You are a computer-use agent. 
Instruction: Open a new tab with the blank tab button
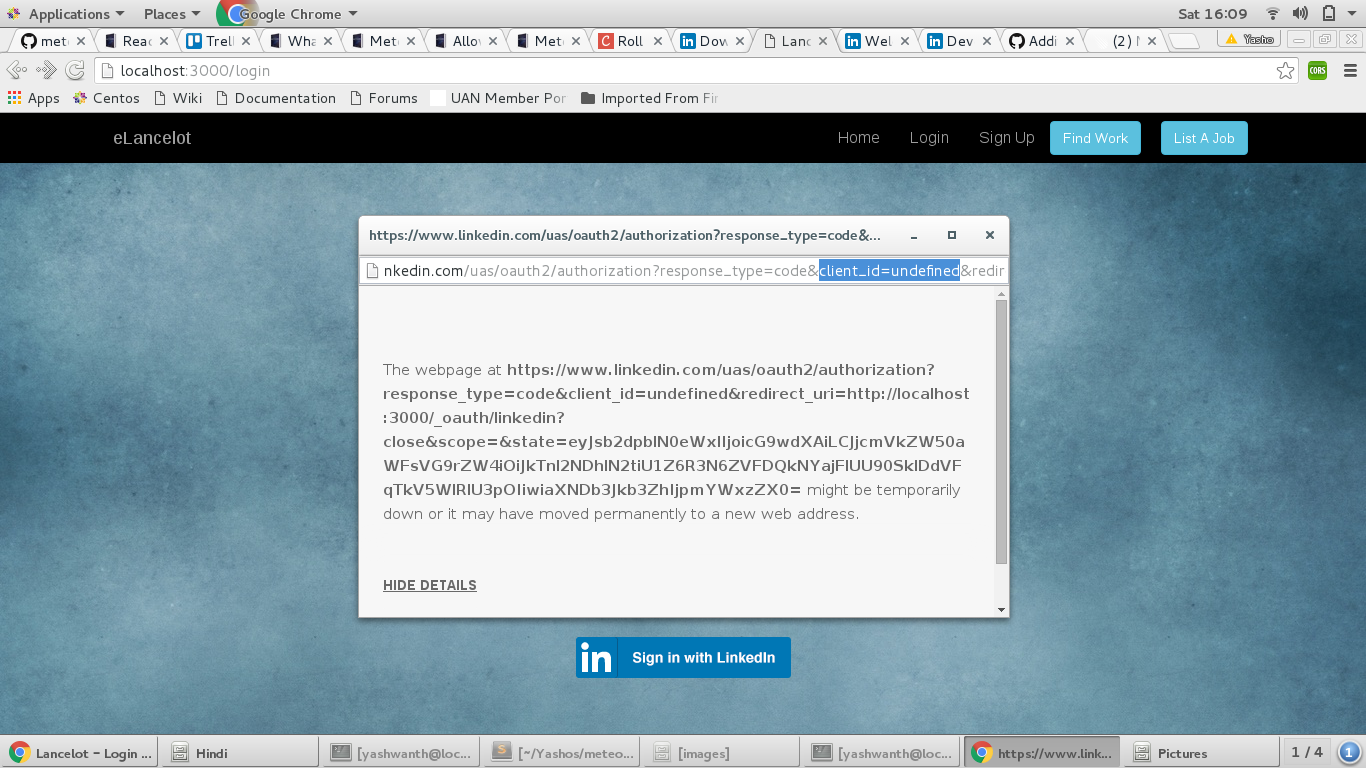click(x=1184, y=41)
